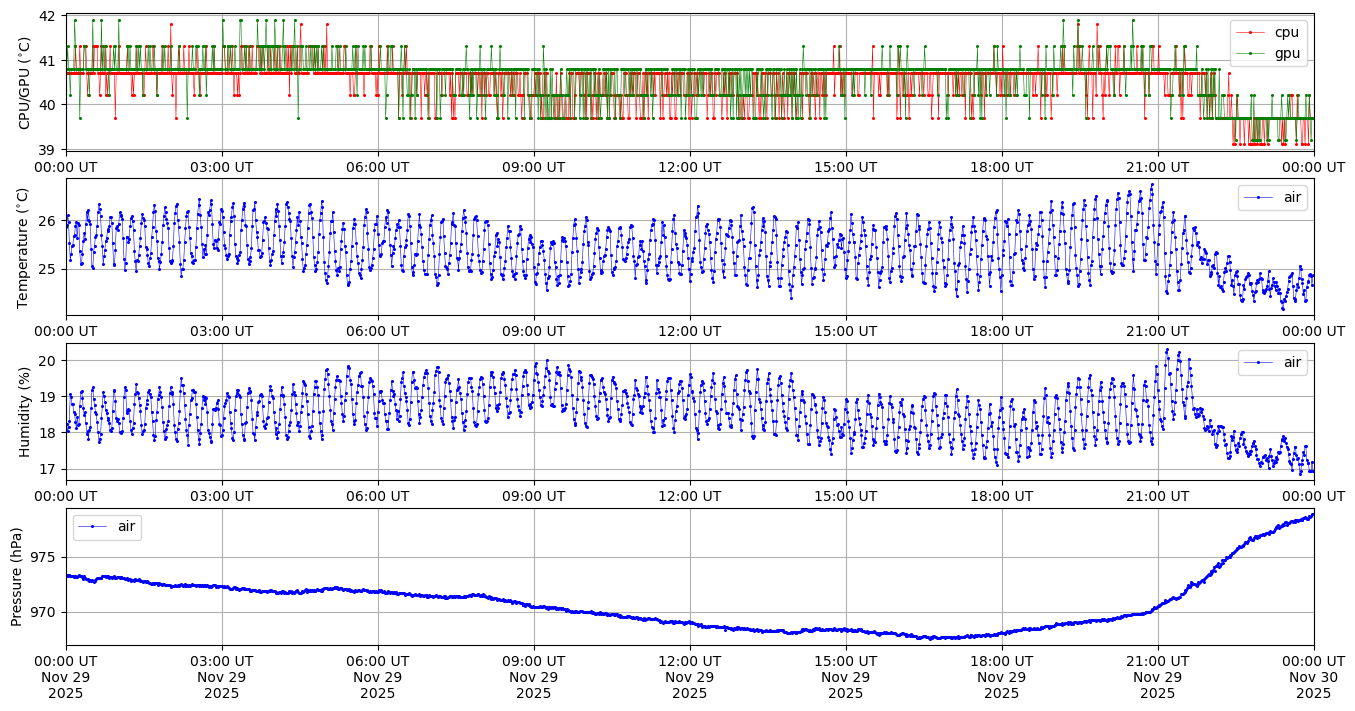Click the Humidity (%) y-axis label

[25, 411]
